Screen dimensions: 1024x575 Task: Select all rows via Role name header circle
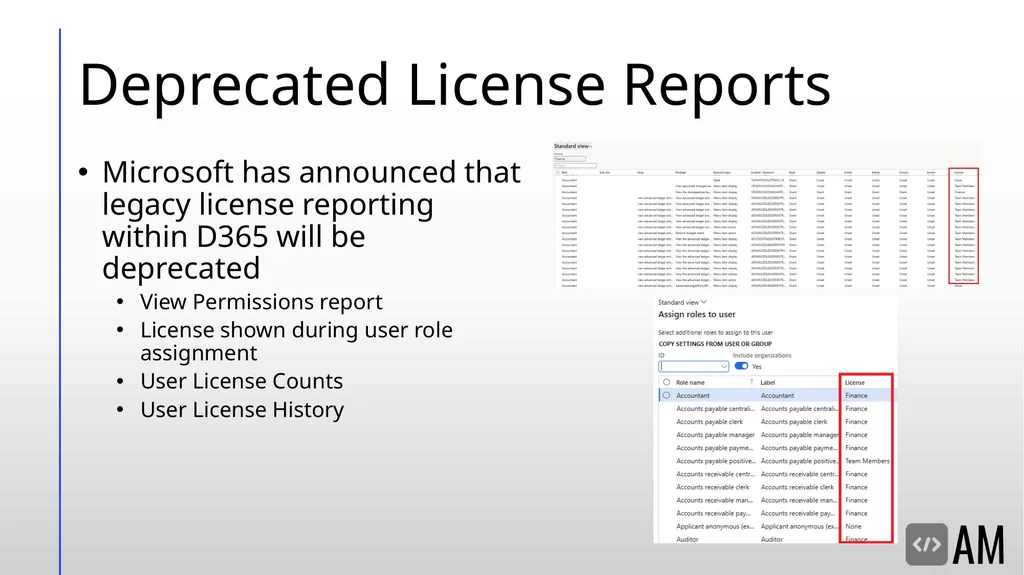[666, 382]
